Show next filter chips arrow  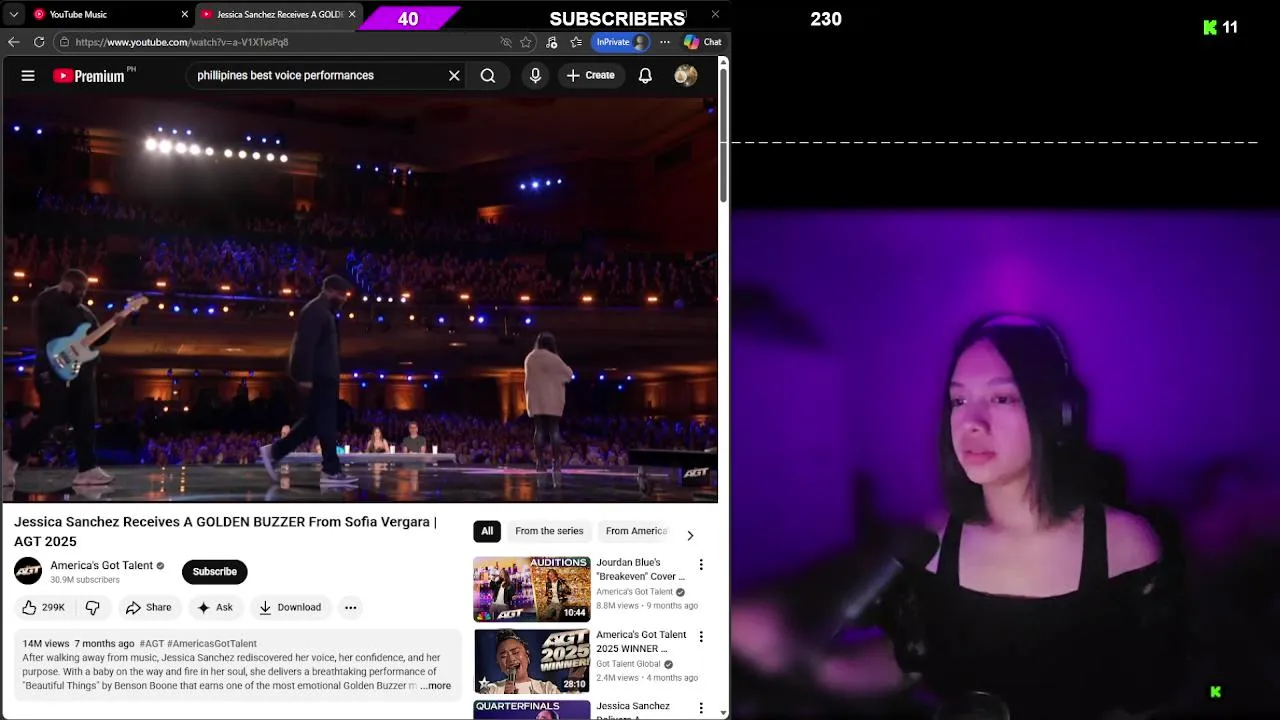[x=690, y=535]
